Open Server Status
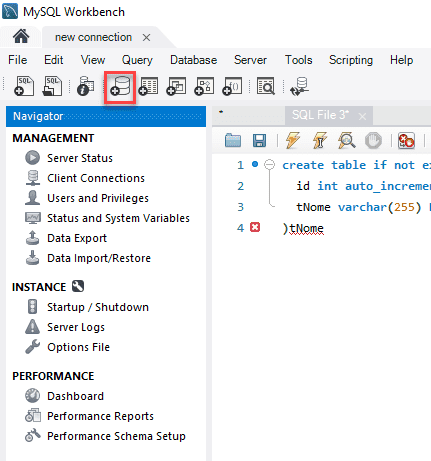This screenshot has width=431, height=461. pyautogui.click(x=80, y=158)
